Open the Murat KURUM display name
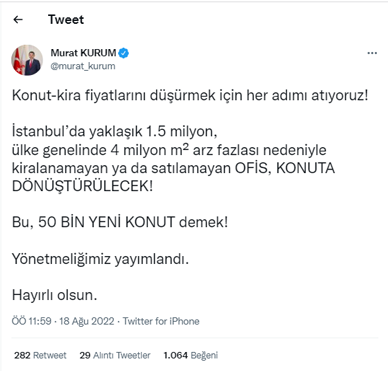This screenshot has width=388, height=371. point(83,53)
